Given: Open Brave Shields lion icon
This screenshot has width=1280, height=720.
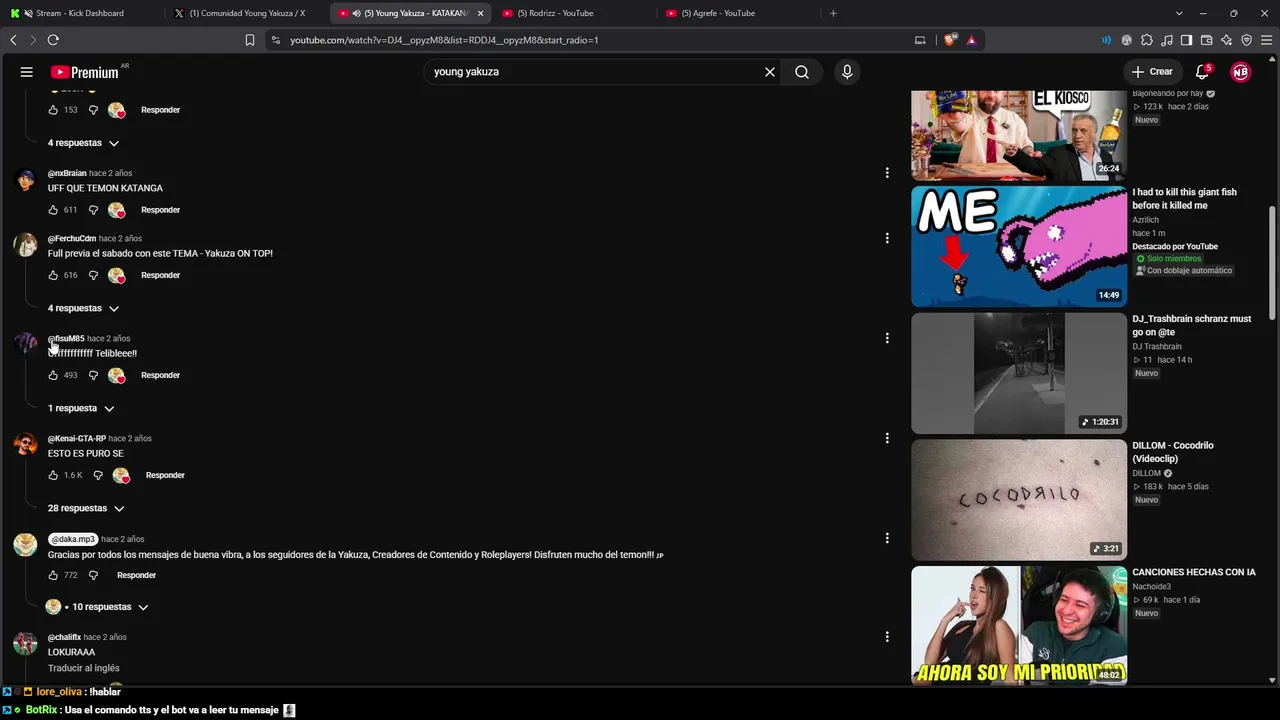Looking at the screenshot, I should click(x=950, y=40).
